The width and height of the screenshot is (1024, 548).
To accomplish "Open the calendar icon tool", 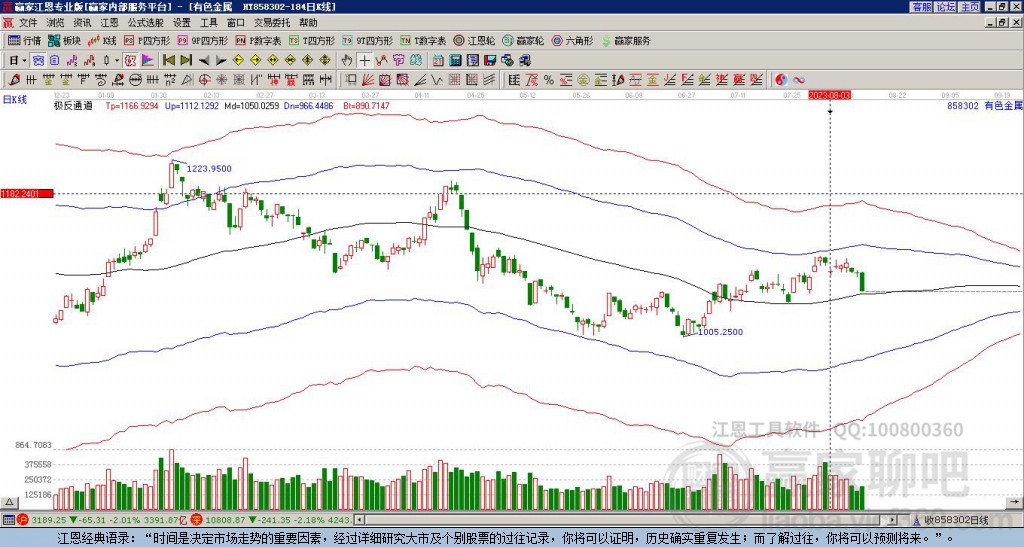I will [438, 61].
